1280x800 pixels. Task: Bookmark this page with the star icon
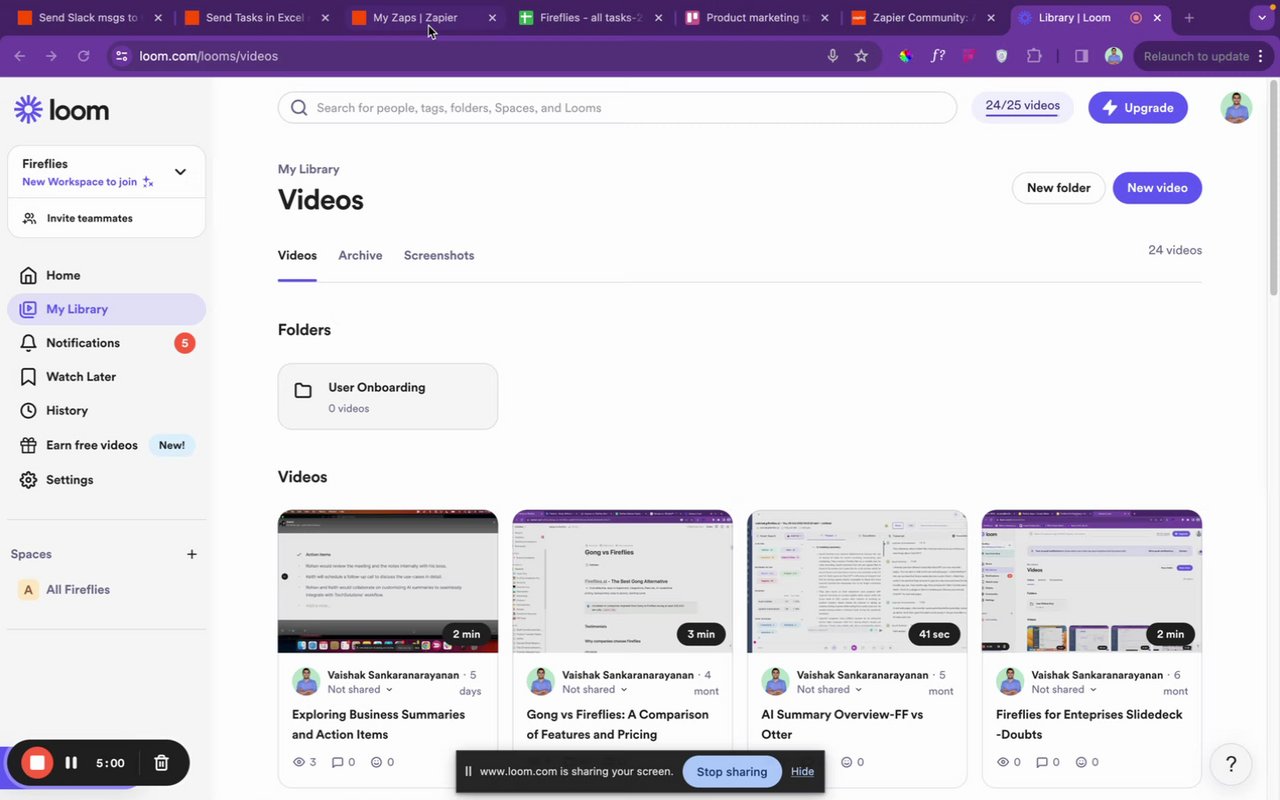click(x=861, y=56)
